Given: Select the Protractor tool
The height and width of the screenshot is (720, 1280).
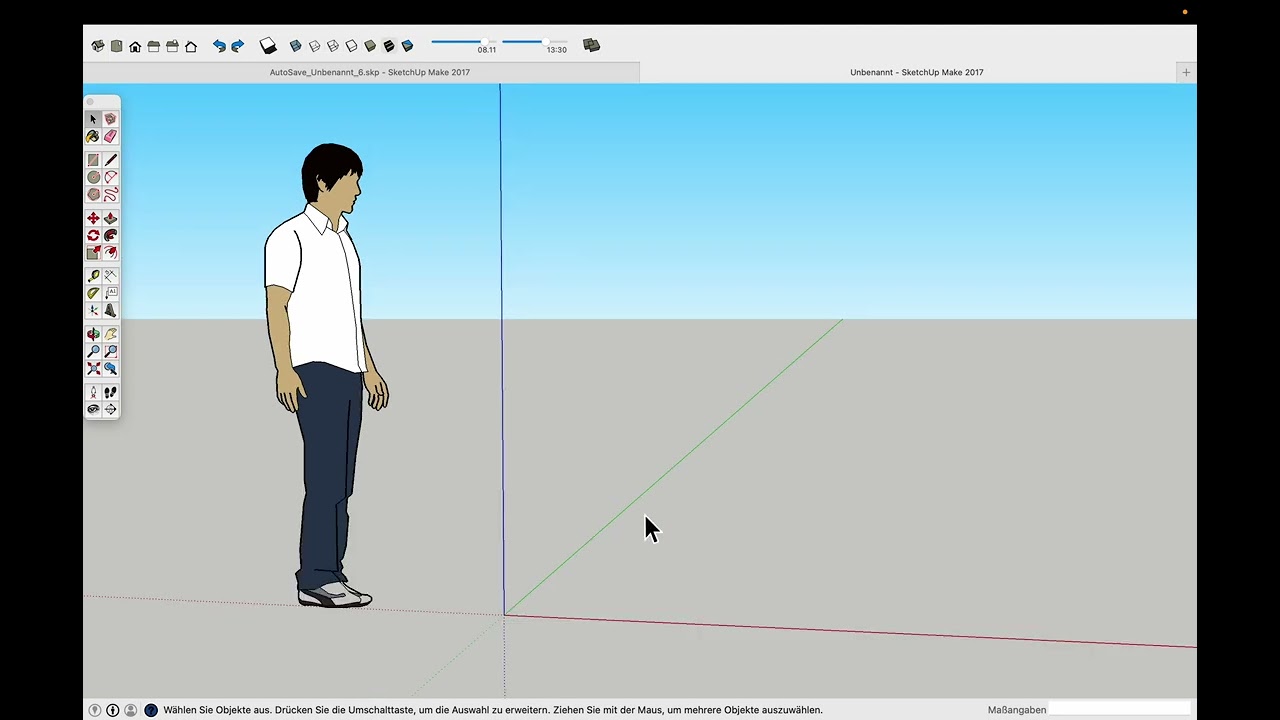Looking at the screenshot, I should point(93,293).
